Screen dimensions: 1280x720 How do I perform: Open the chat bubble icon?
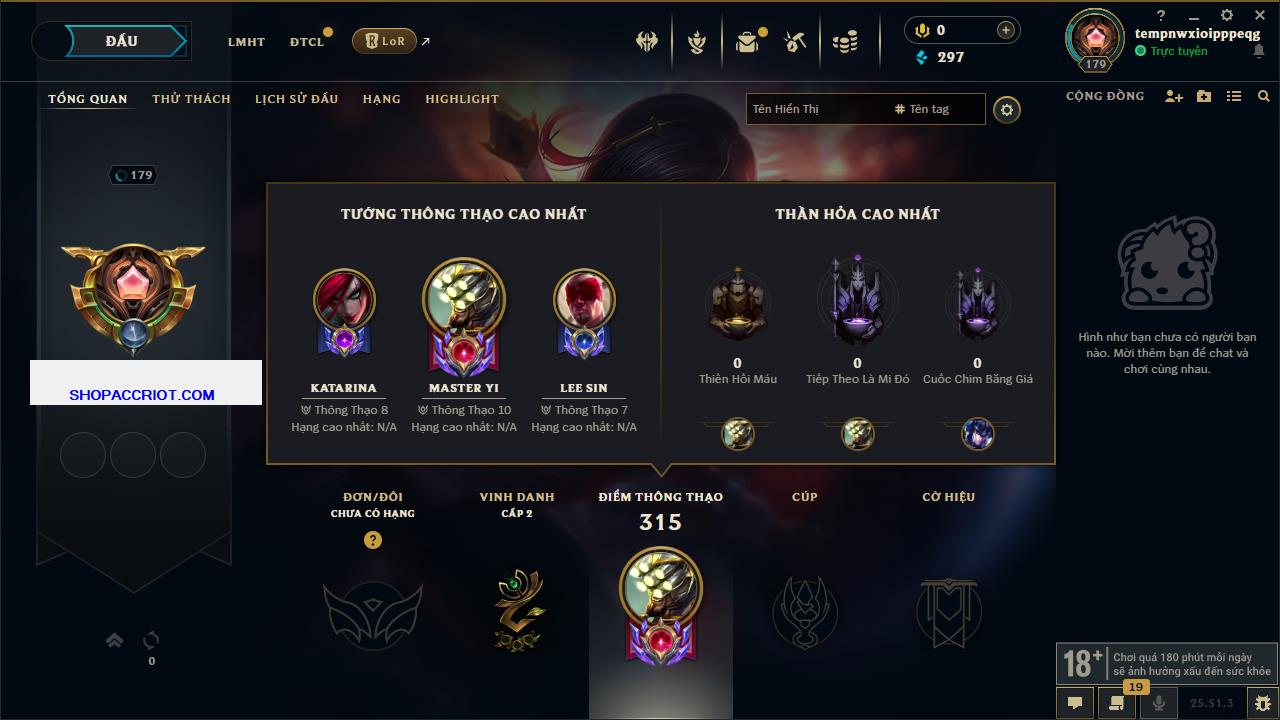tap(1075, 703)
